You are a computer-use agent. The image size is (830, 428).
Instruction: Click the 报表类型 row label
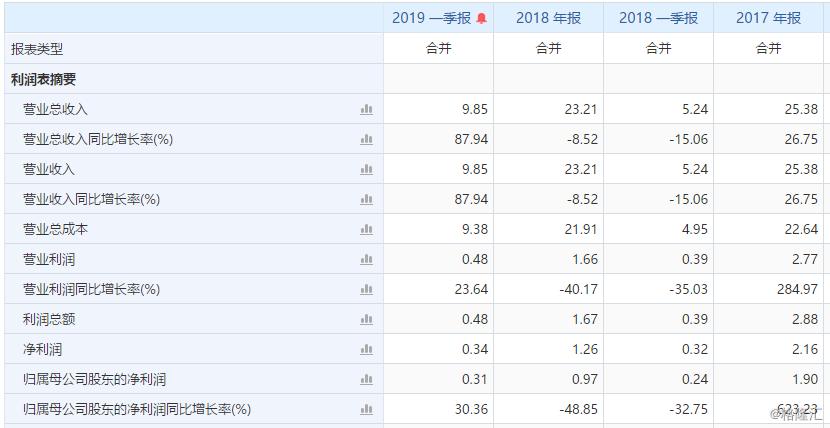click(x=37, y=49)
